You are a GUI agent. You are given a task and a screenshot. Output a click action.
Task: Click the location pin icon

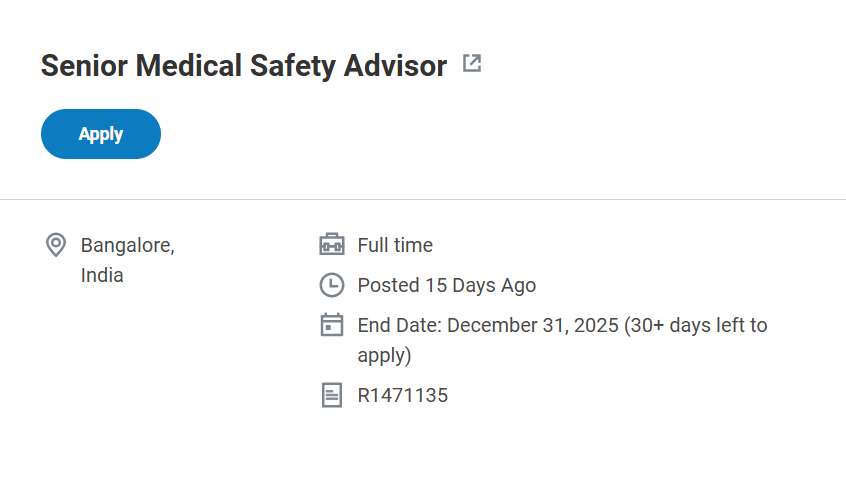pos(56,245)
